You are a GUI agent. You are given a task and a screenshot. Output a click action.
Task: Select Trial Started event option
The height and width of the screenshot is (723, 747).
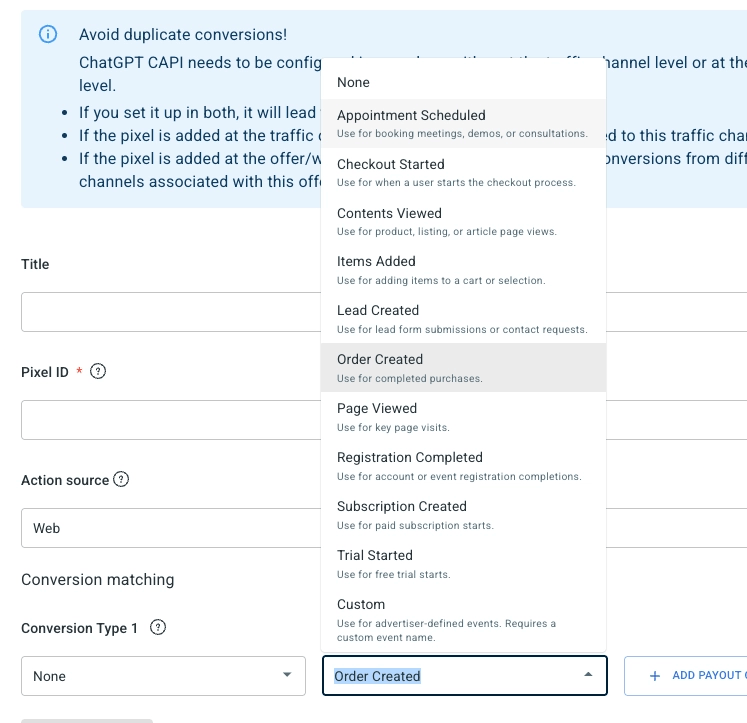(464, 564)
